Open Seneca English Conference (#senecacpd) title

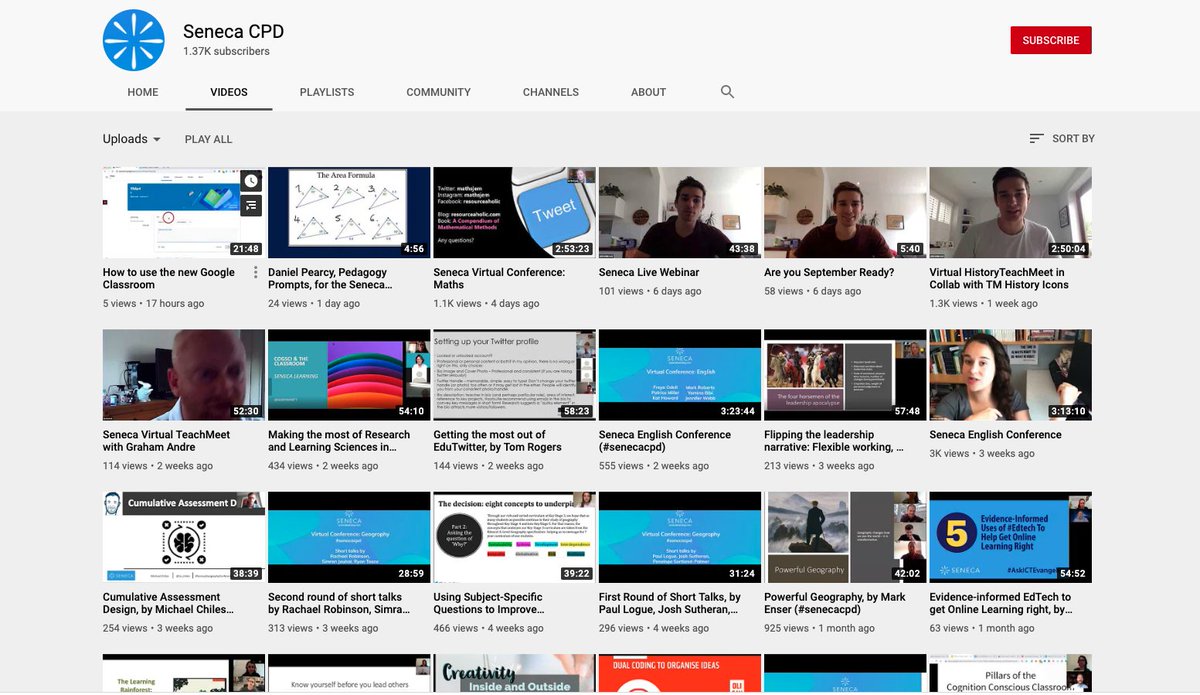click(x=665, y=441)
